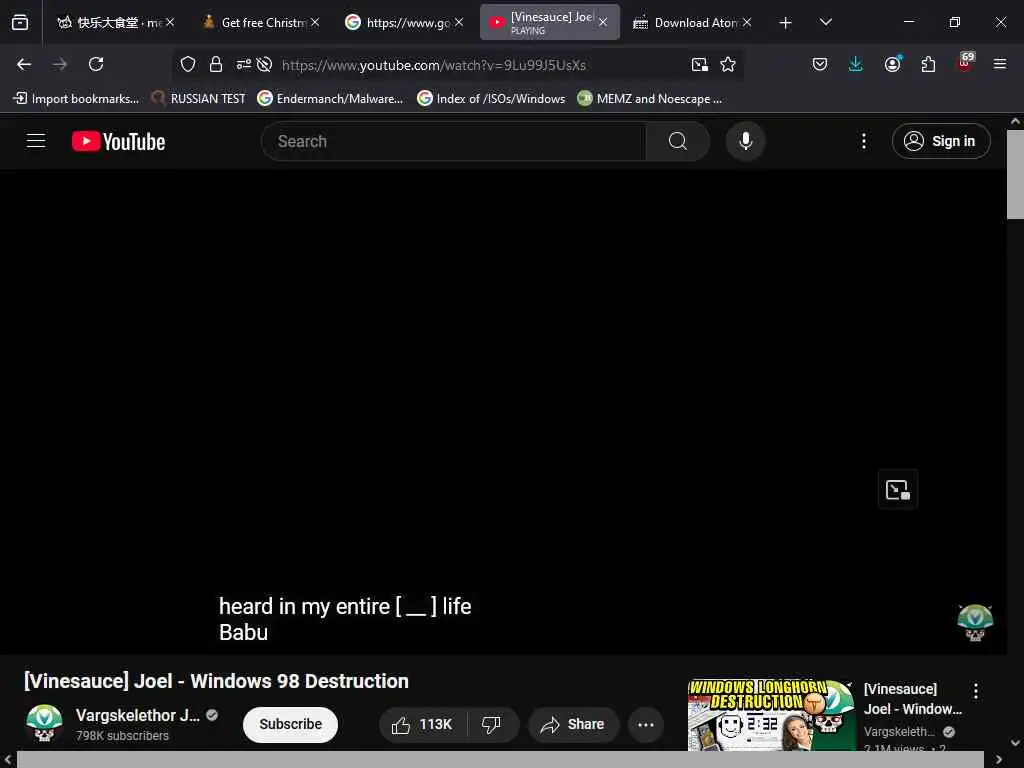This screenshot has height=768, width=1024.
Task: Click the Vinesauce channel watermark in video
Action: 975,622
